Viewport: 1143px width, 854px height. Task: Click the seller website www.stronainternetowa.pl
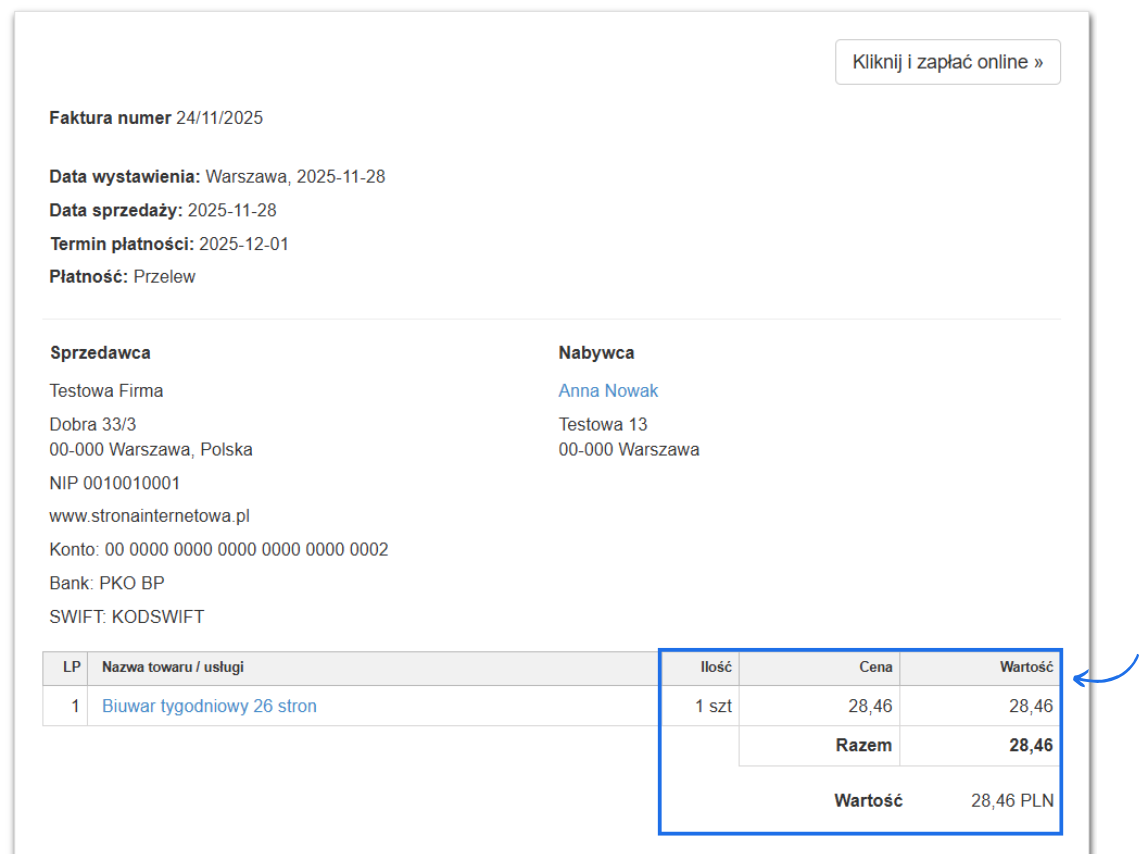[x=149, y=516]
